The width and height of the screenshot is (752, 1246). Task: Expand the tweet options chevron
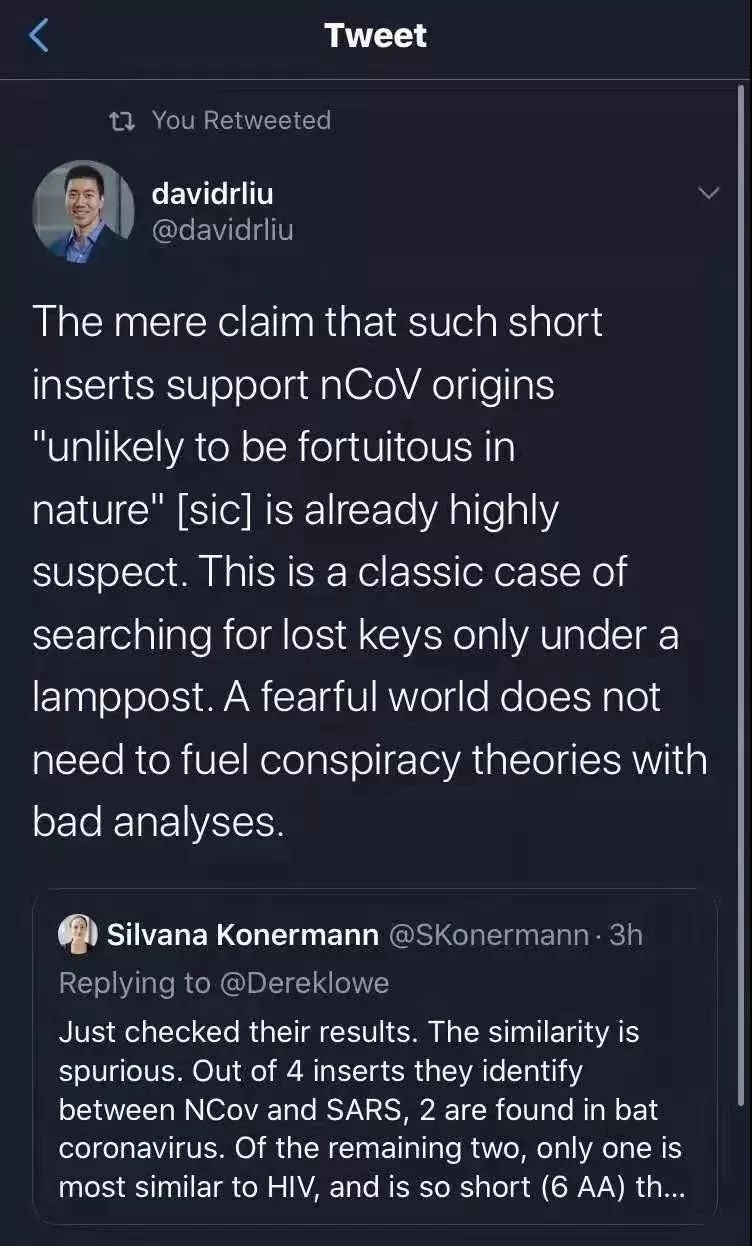click(x=708, y=193)
